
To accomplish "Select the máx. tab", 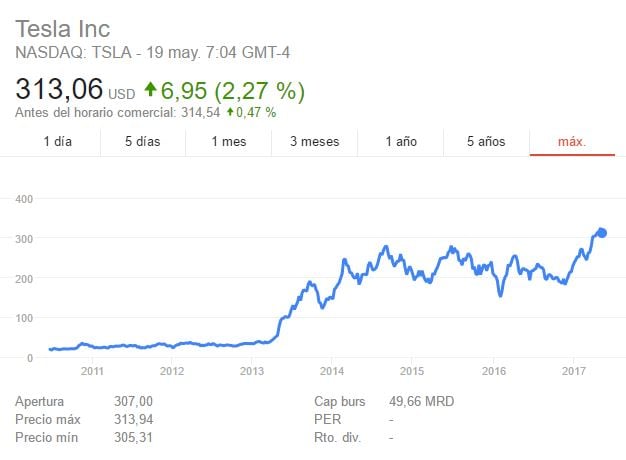I will (572, 142).
